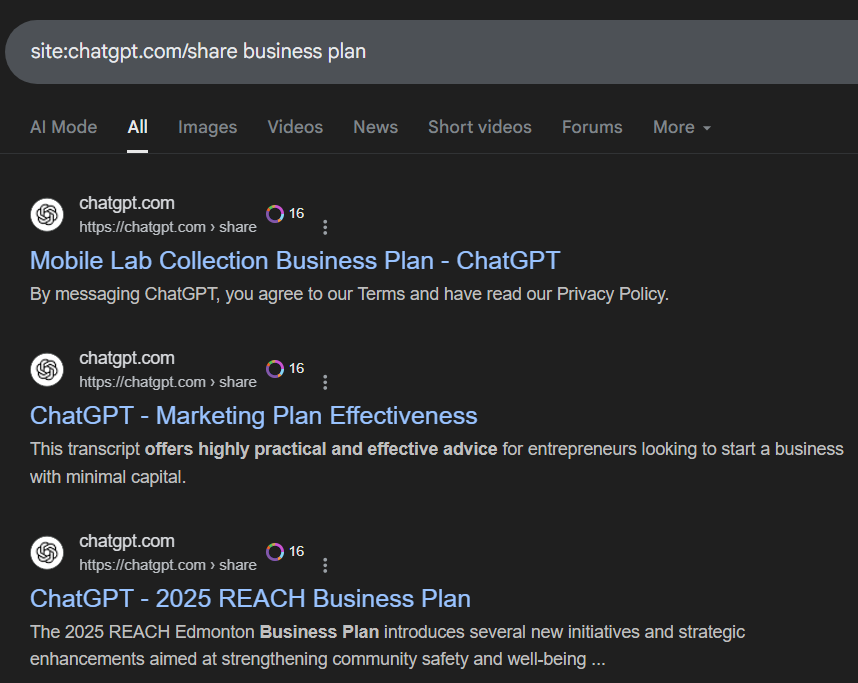Switch to Forums tab

coord(592,127)
